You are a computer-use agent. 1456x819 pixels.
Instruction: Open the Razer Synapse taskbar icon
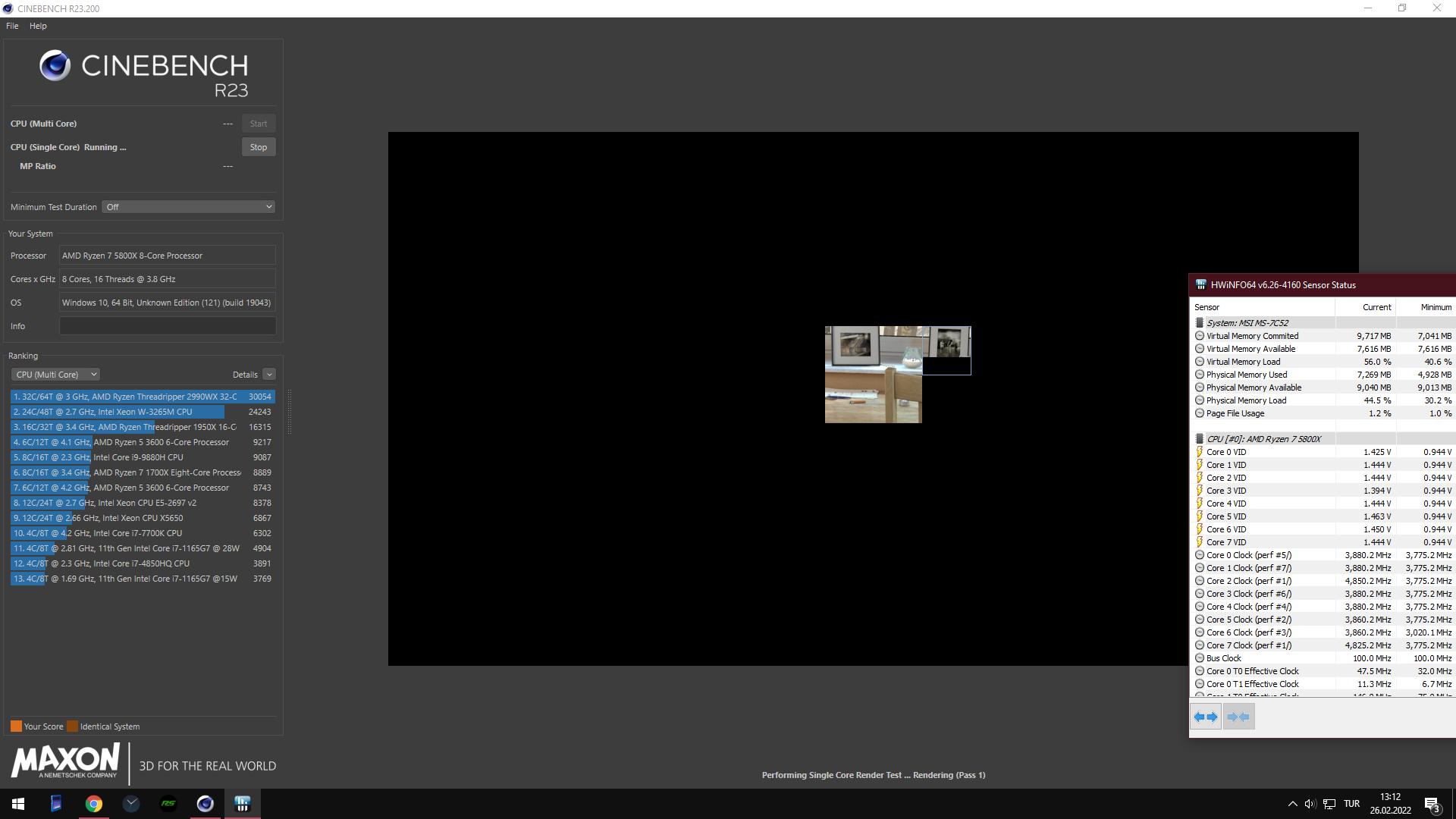coord(168,804)
